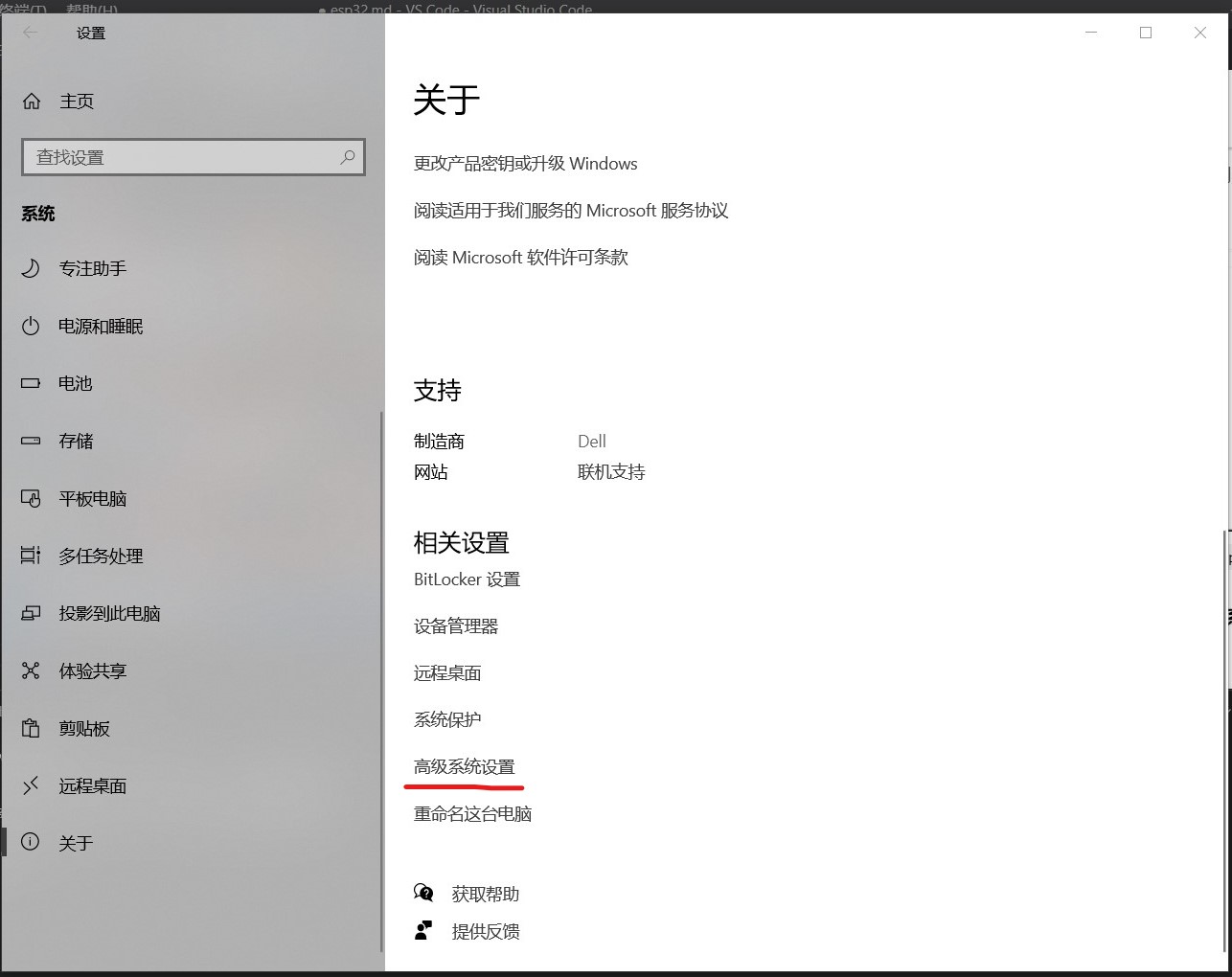Open 更改产品密钥或升级 Windows link

coord(525,164)
